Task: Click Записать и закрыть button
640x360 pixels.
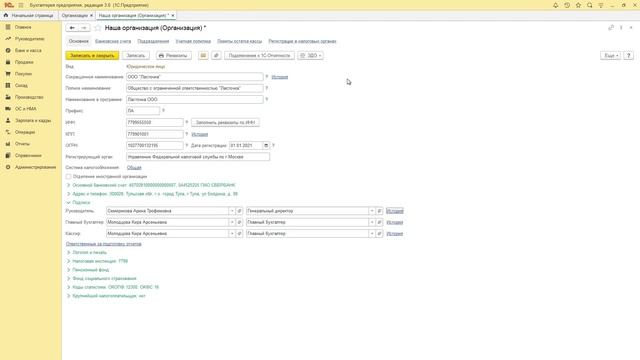Action: click(92, 56)
